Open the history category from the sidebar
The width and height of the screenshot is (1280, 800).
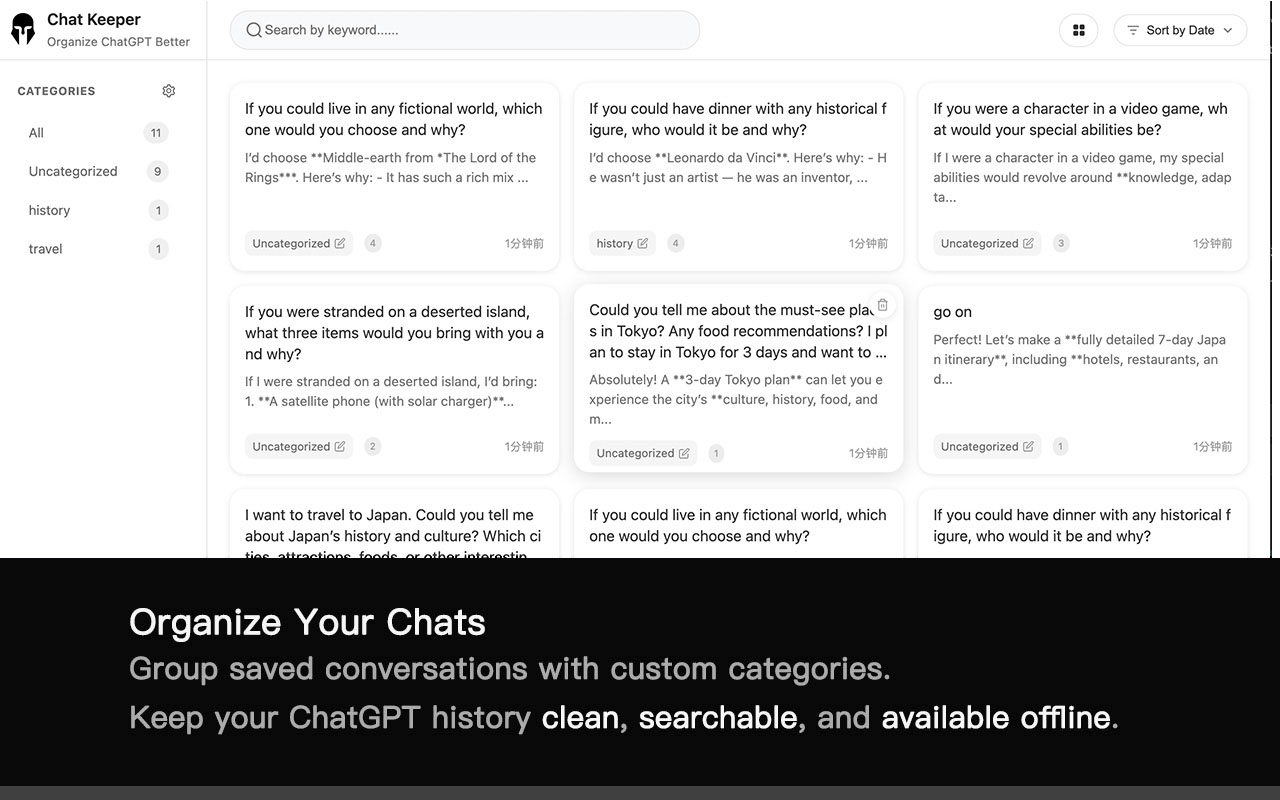point(49,210)
